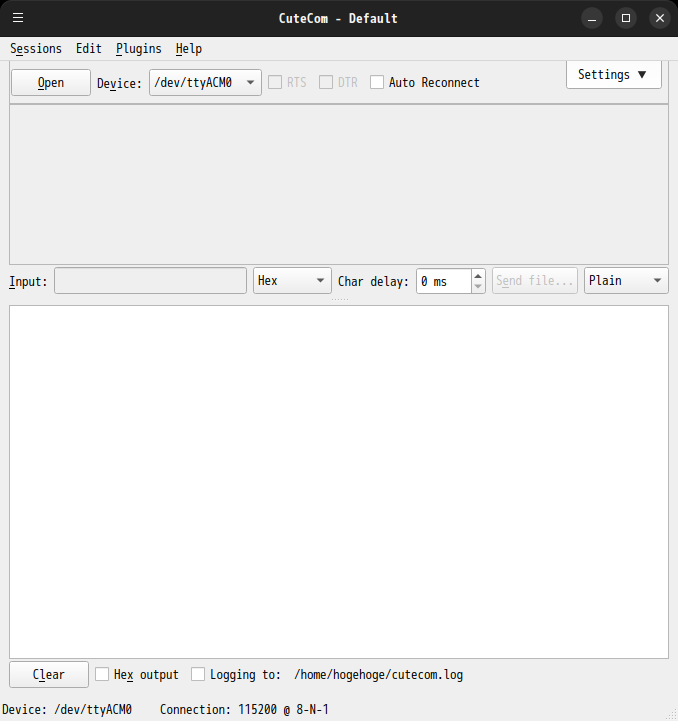Open the Plugins menu
Image resolution: width=678 pixels, height=721 pixels.
(138, 49)
